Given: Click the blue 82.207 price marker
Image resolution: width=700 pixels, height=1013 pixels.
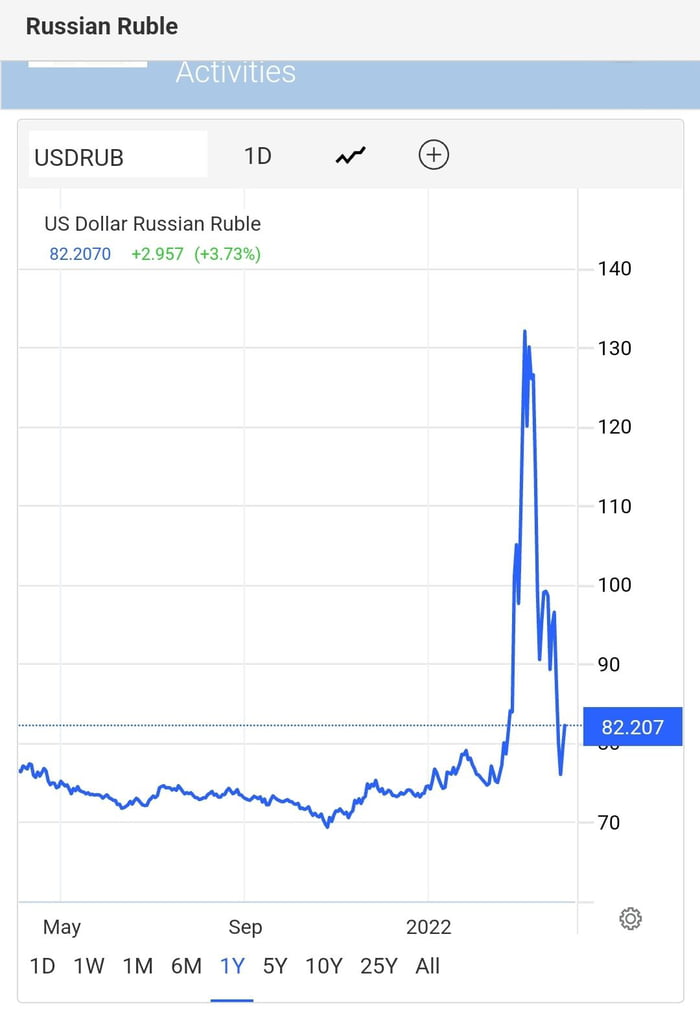Looking at the screenshot, I should pos(632,727).
